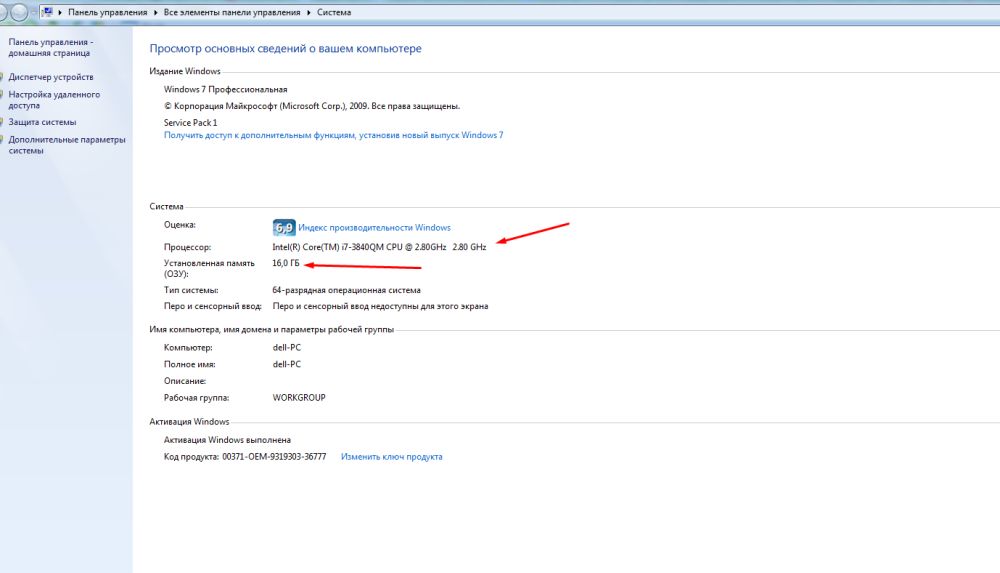
Task: Open "Панель управления - домашняя страница" link
Action: pyautogui.click(x=50, y=47)
